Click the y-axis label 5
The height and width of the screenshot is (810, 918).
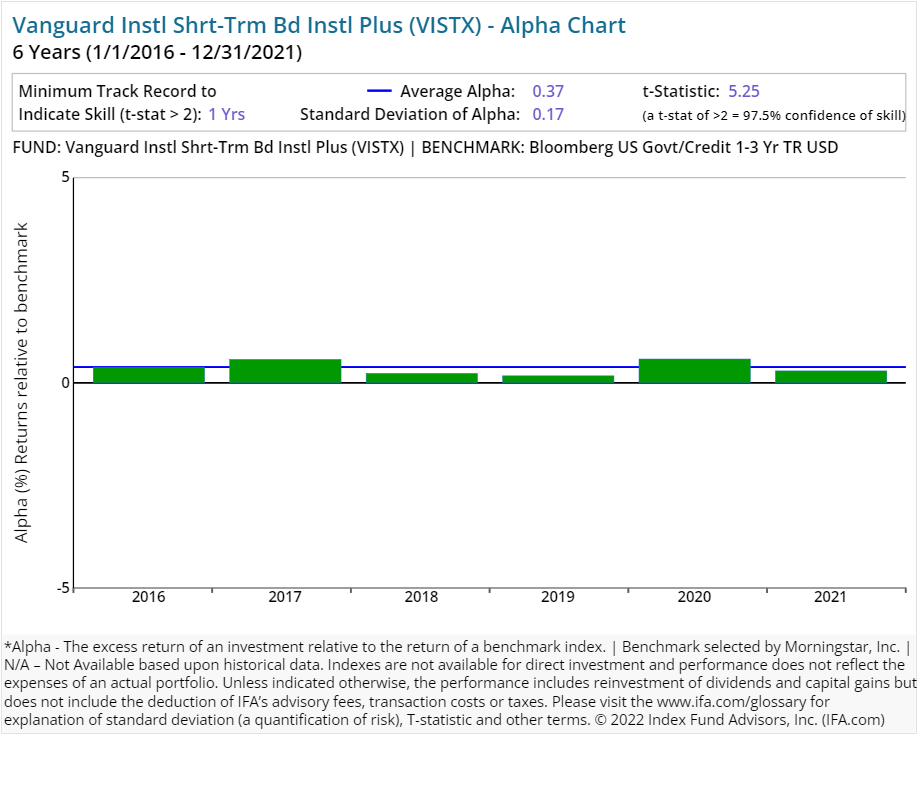coord(65,177)
